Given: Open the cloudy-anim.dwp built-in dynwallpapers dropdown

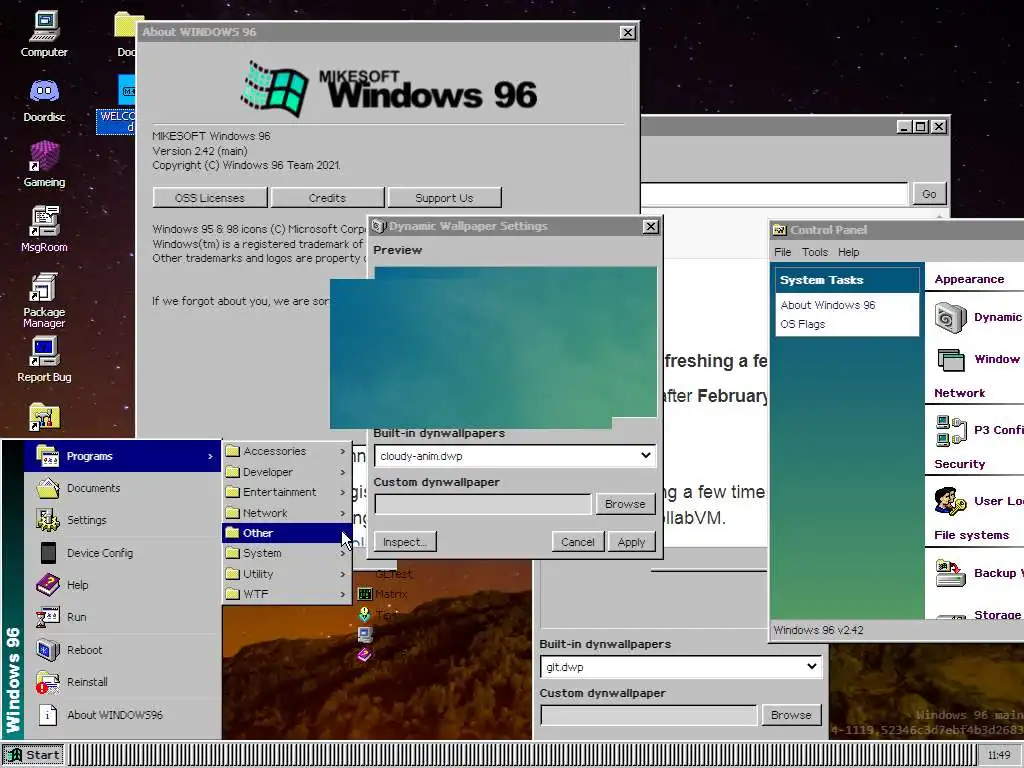Looking at the screenshot, I should point(515,456).
